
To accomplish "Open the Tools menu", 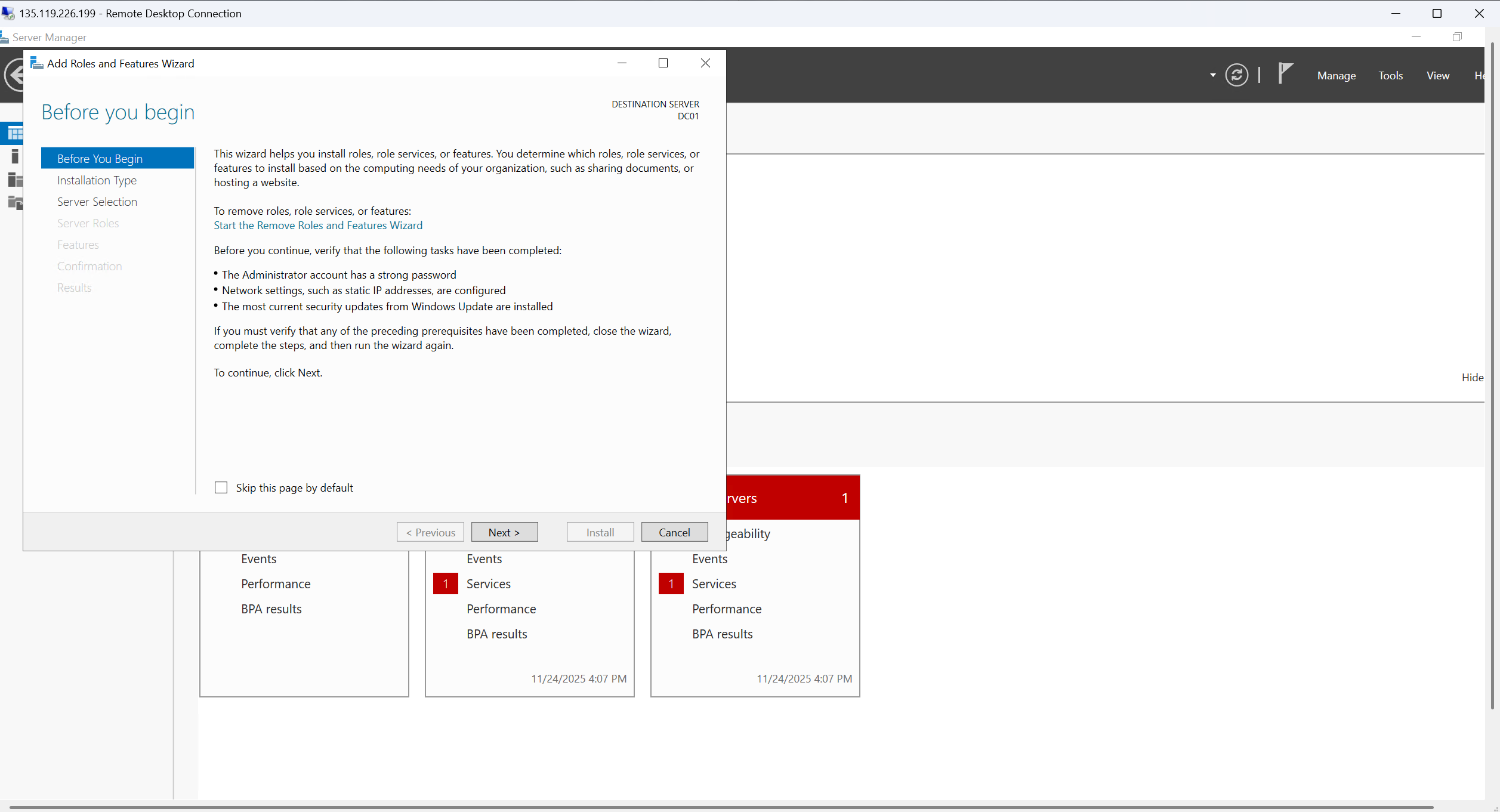I will 1390,75.
